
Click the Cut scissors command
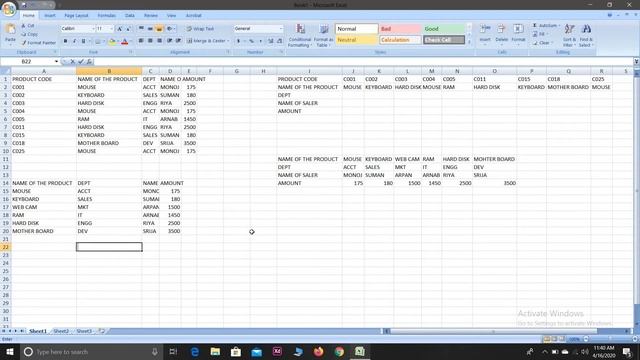tap(28, 26)
